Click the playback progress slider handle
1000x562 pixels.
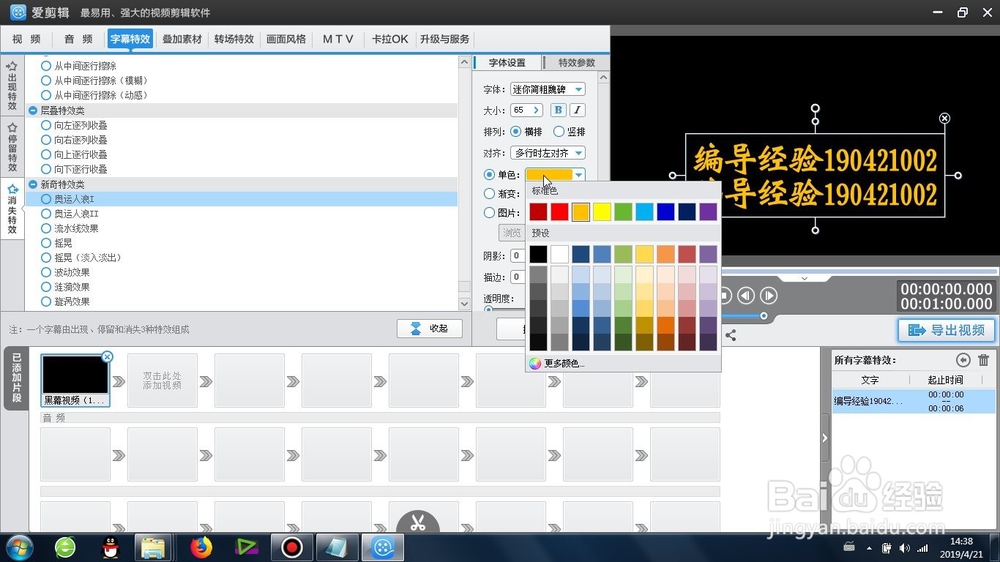763,316
